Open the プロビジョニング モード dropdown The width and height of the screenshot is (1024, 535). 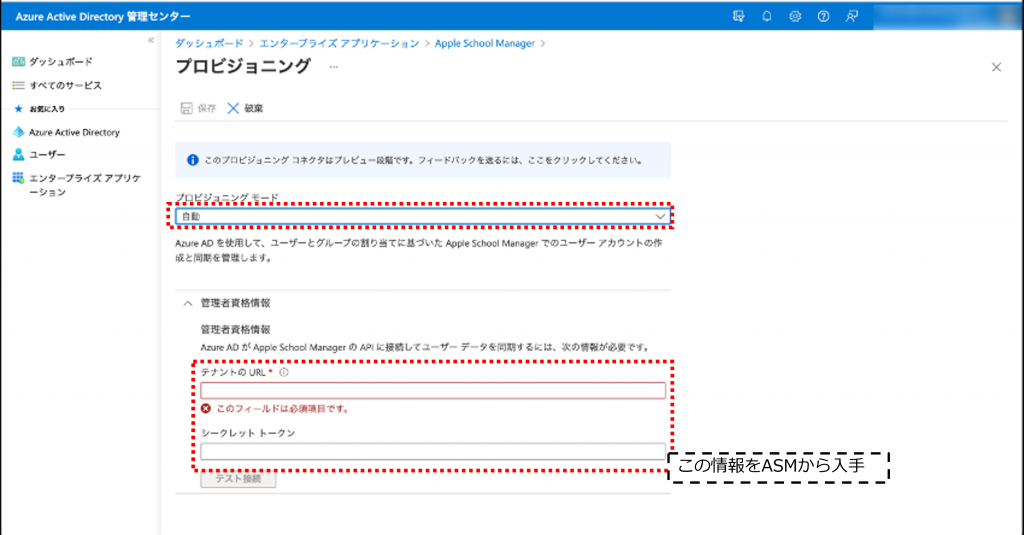click(x=423, y=216)
